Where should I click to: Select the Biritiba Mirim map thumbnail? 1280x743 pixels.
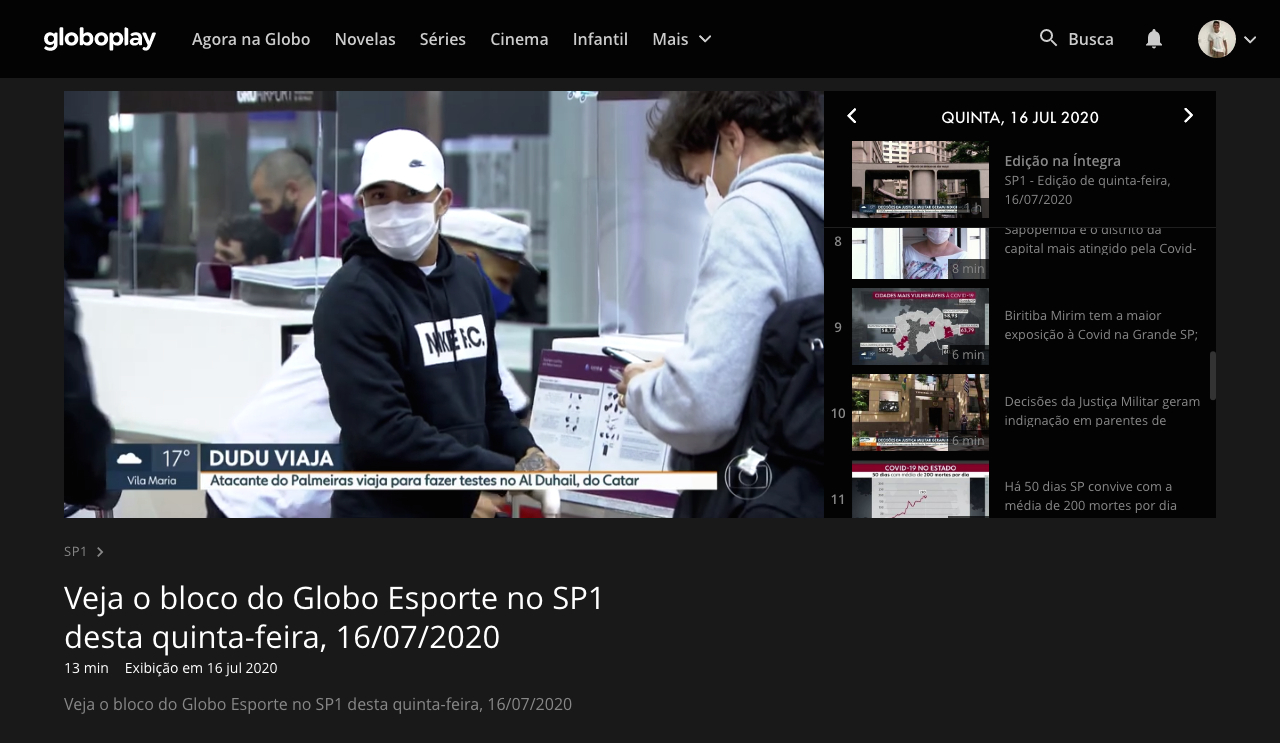920,326
